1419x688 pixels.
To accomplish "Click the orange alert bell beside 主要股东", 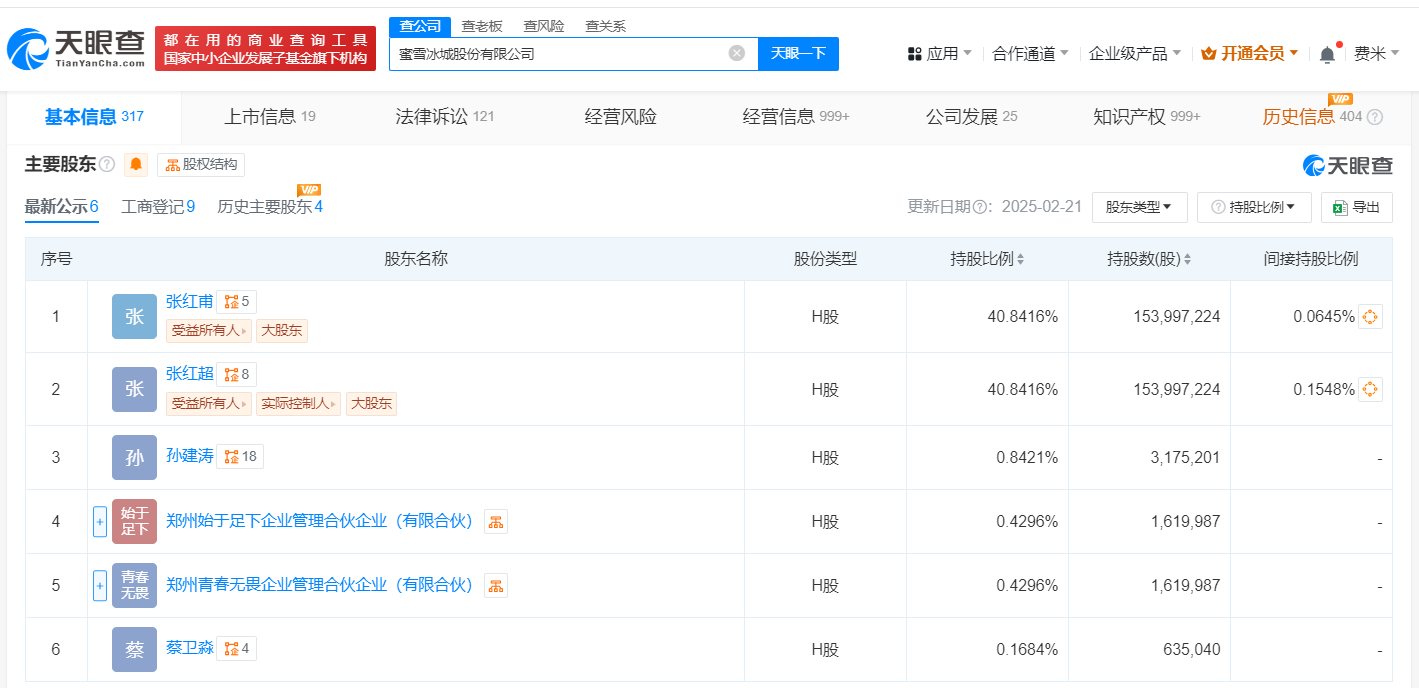I will pos(136,164).
